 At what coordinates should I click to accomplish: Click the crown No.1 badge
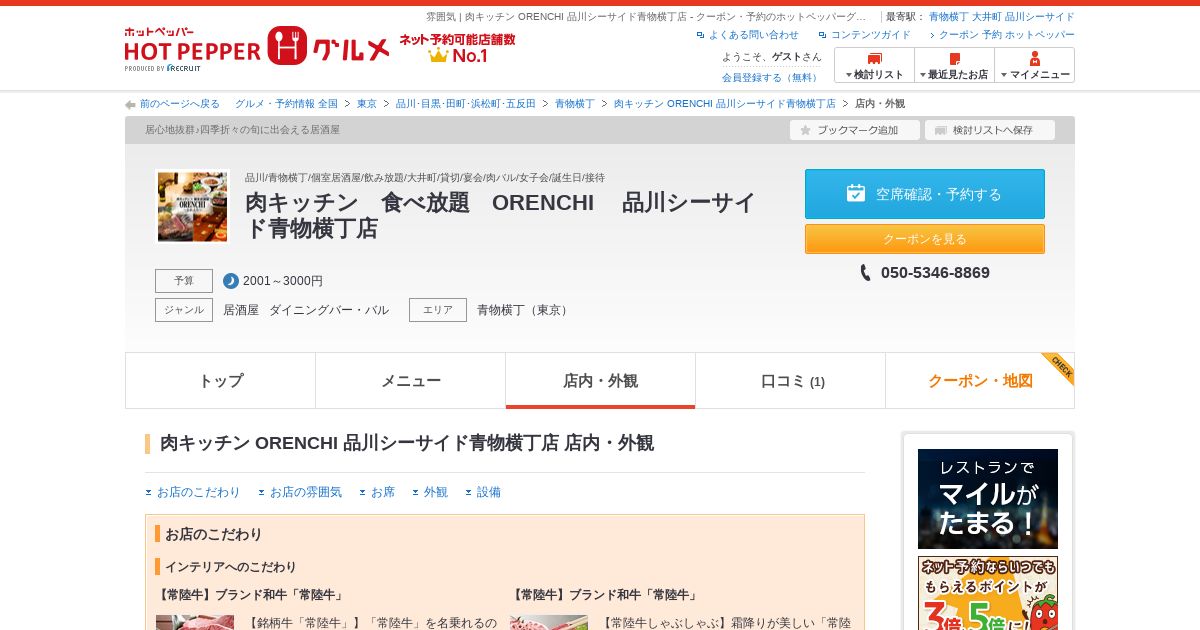pos(457,49)
